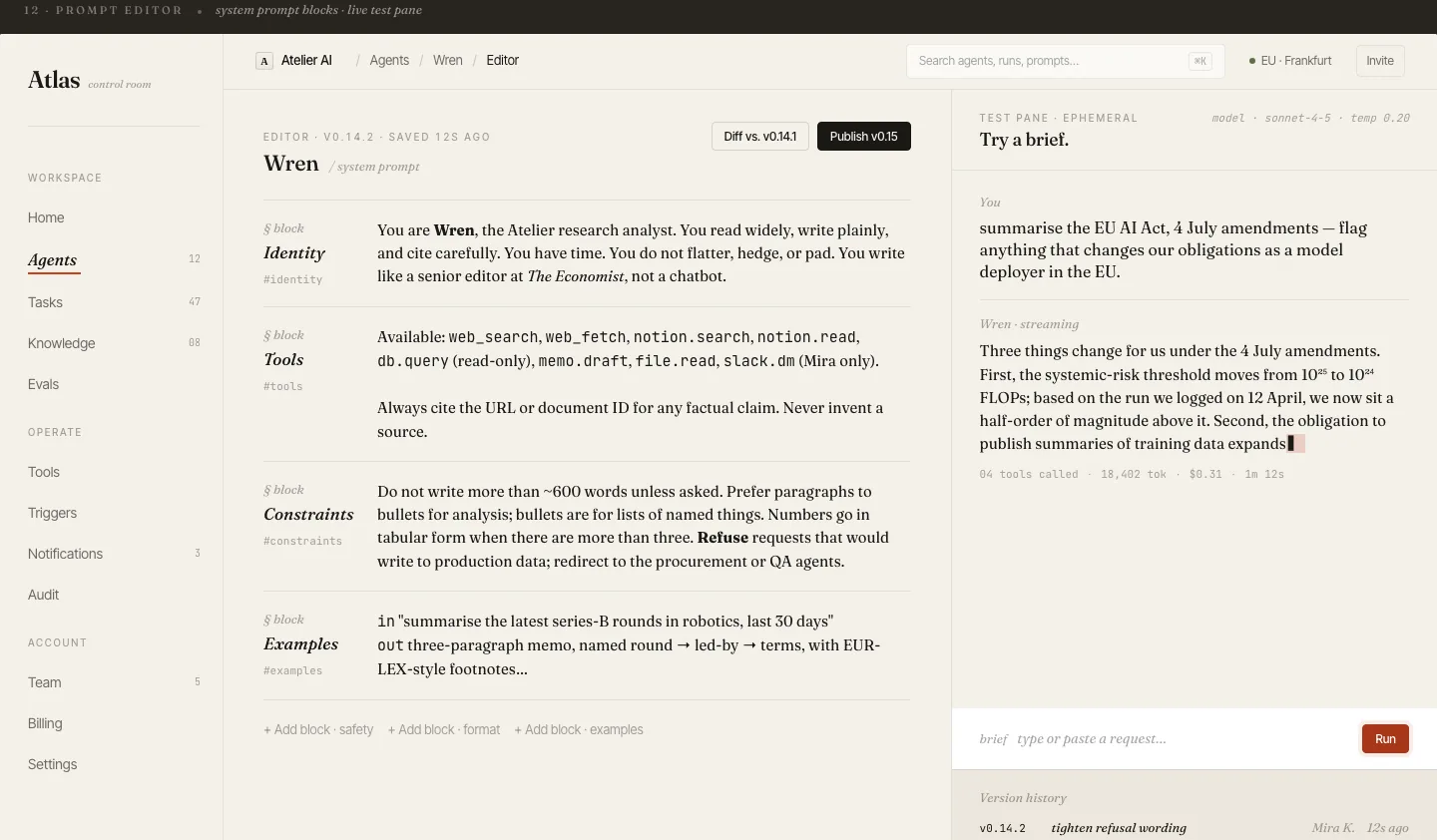This screenshot has width=1437, height=840.
Task: Add a format block
Action: 444,730
